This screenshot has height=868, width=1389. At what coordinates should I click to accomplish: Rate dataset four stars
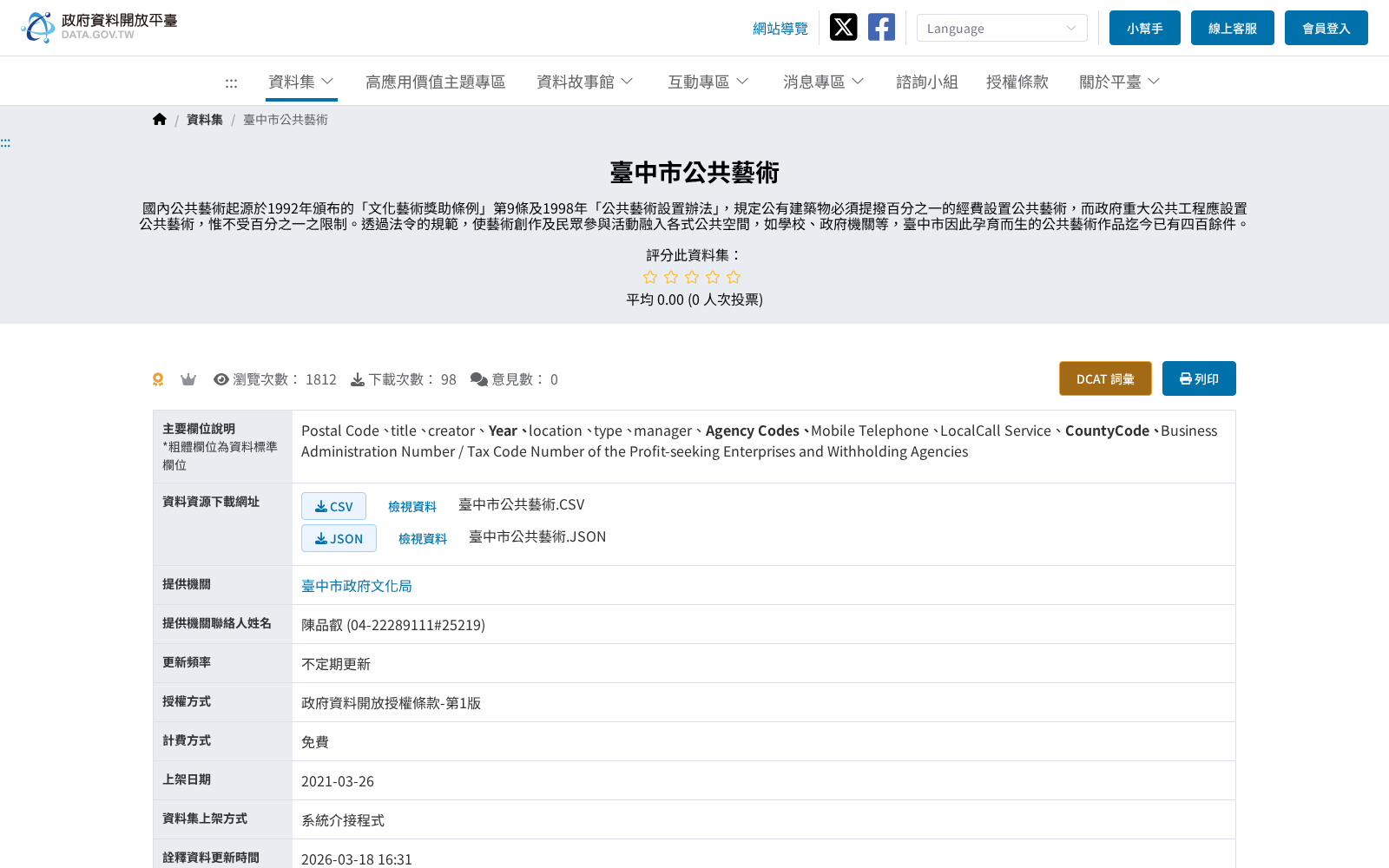click(x=713, y=277)
